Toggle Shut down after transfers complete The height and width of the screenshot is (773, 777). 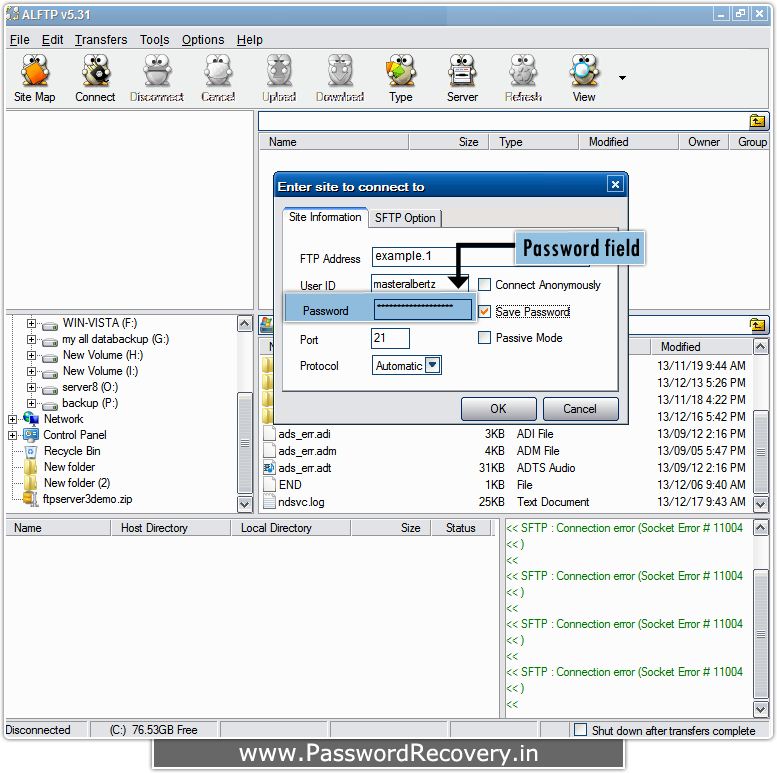[x=580, y=730]
